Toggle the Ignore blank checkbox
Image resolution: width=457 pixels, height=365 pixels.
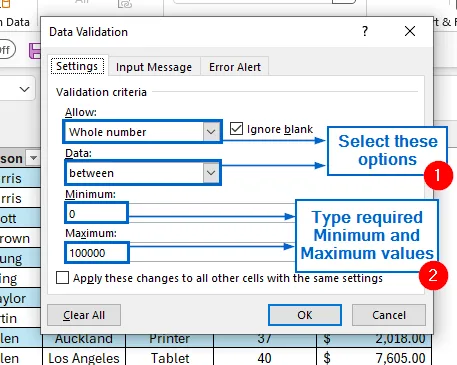236,129
